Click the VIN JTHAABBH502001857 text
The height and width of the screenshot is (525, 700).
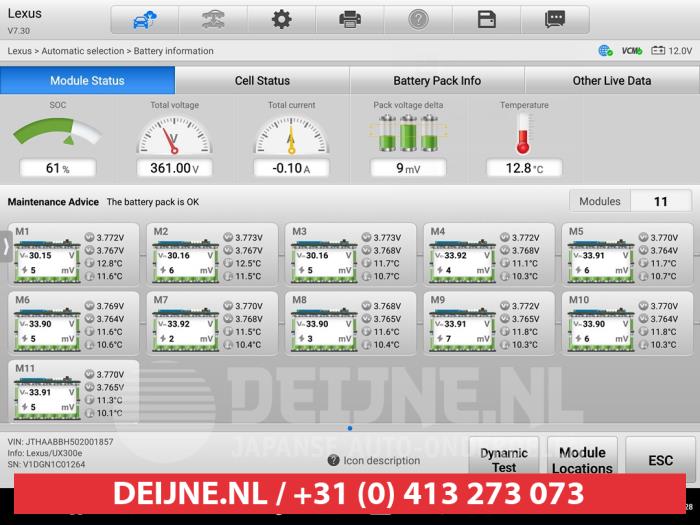click(60, 442)
